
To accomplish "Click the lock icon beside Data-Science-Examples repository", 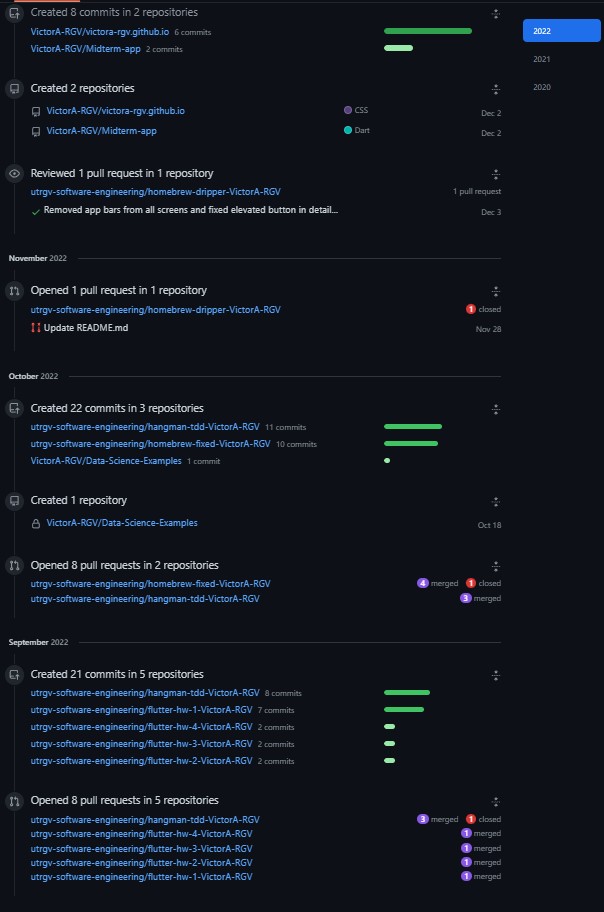I will [36, 523].
